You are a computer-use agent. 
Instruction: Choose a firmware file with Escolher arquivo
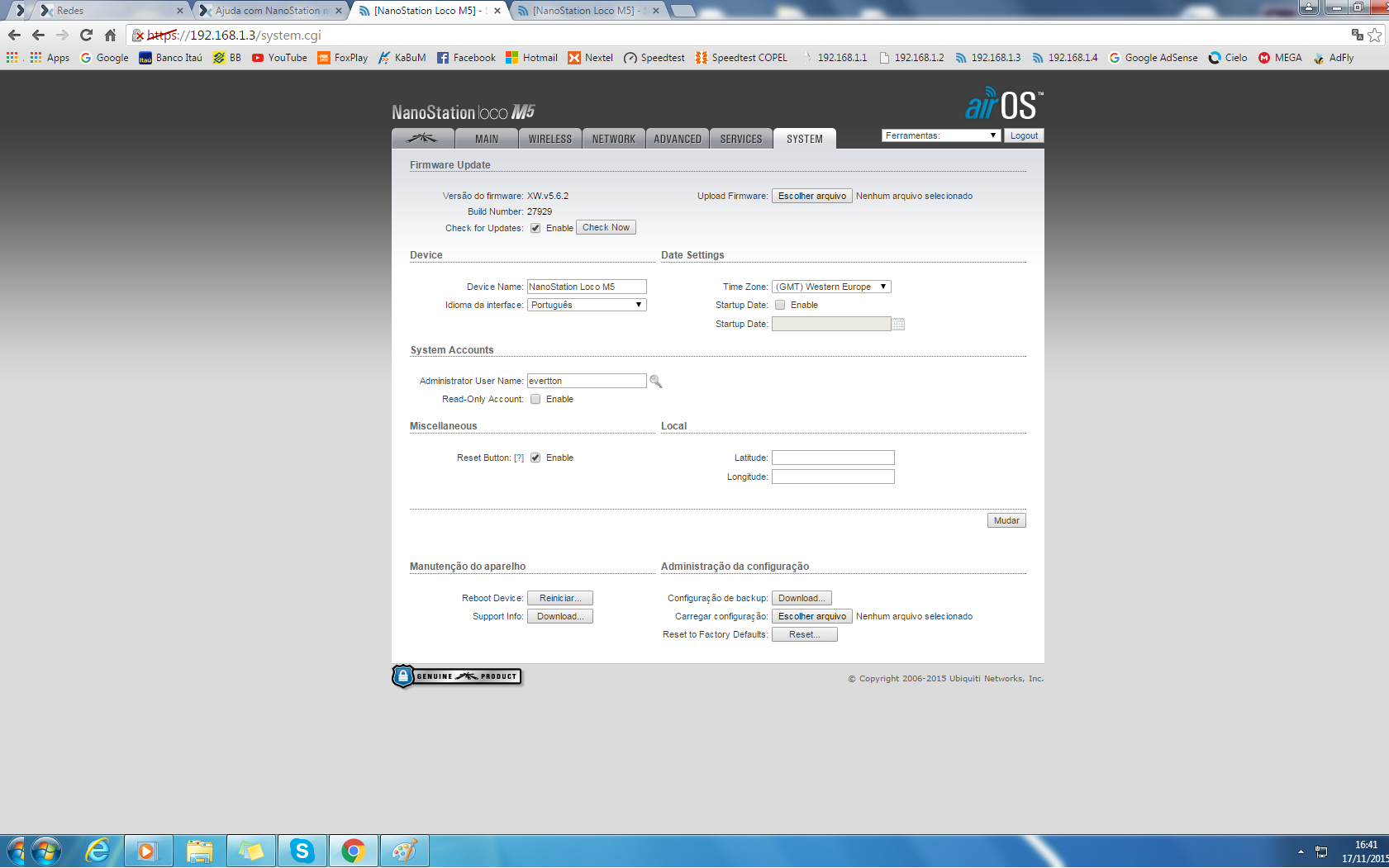pos(812,196)
